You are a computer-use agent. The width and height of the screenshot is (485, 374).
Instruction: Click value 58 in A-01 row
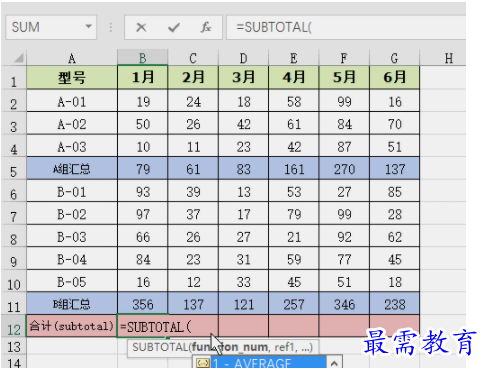coord(294,101)
